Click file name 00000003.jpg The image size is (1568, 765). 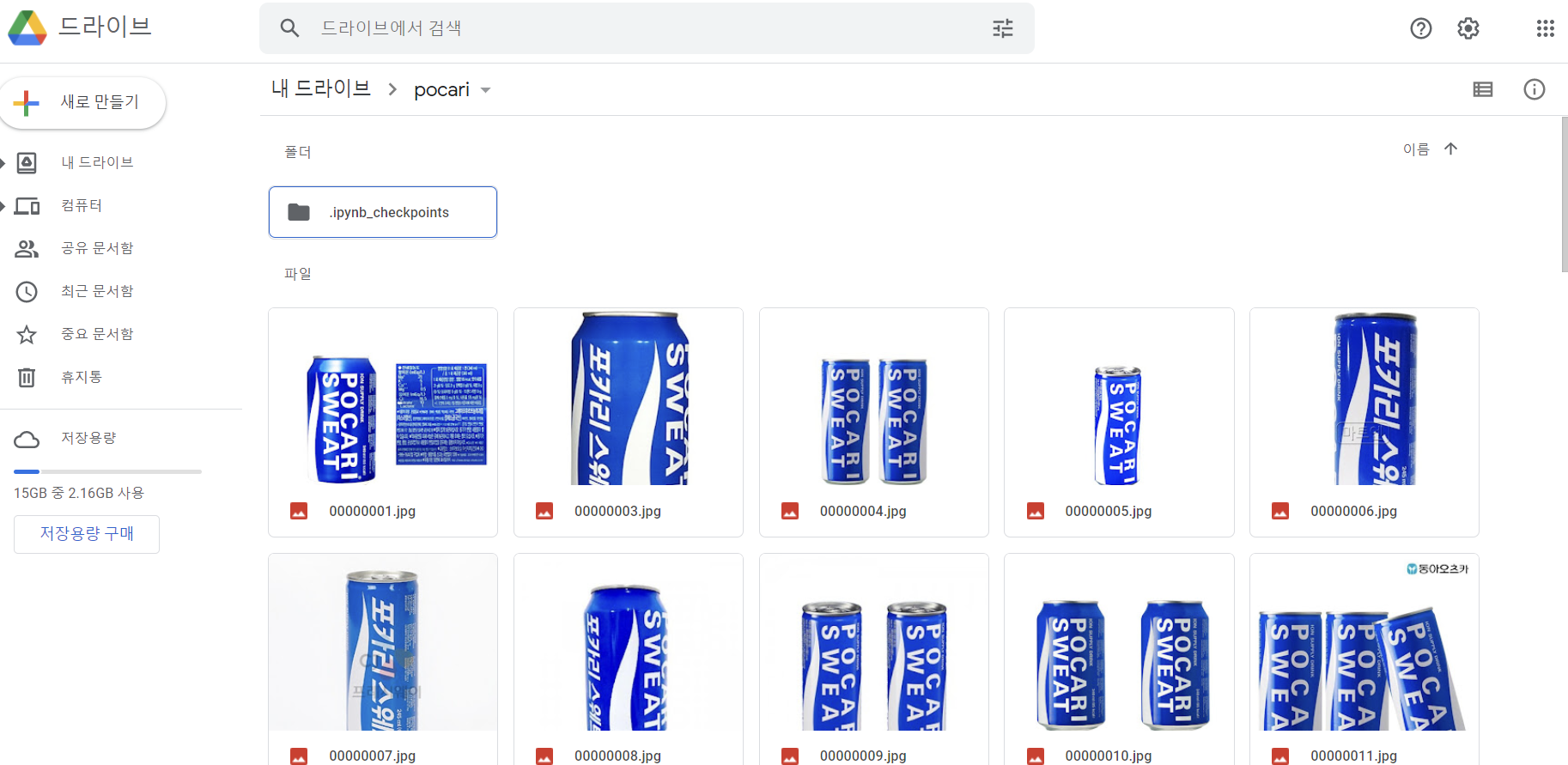coord(618,511)
